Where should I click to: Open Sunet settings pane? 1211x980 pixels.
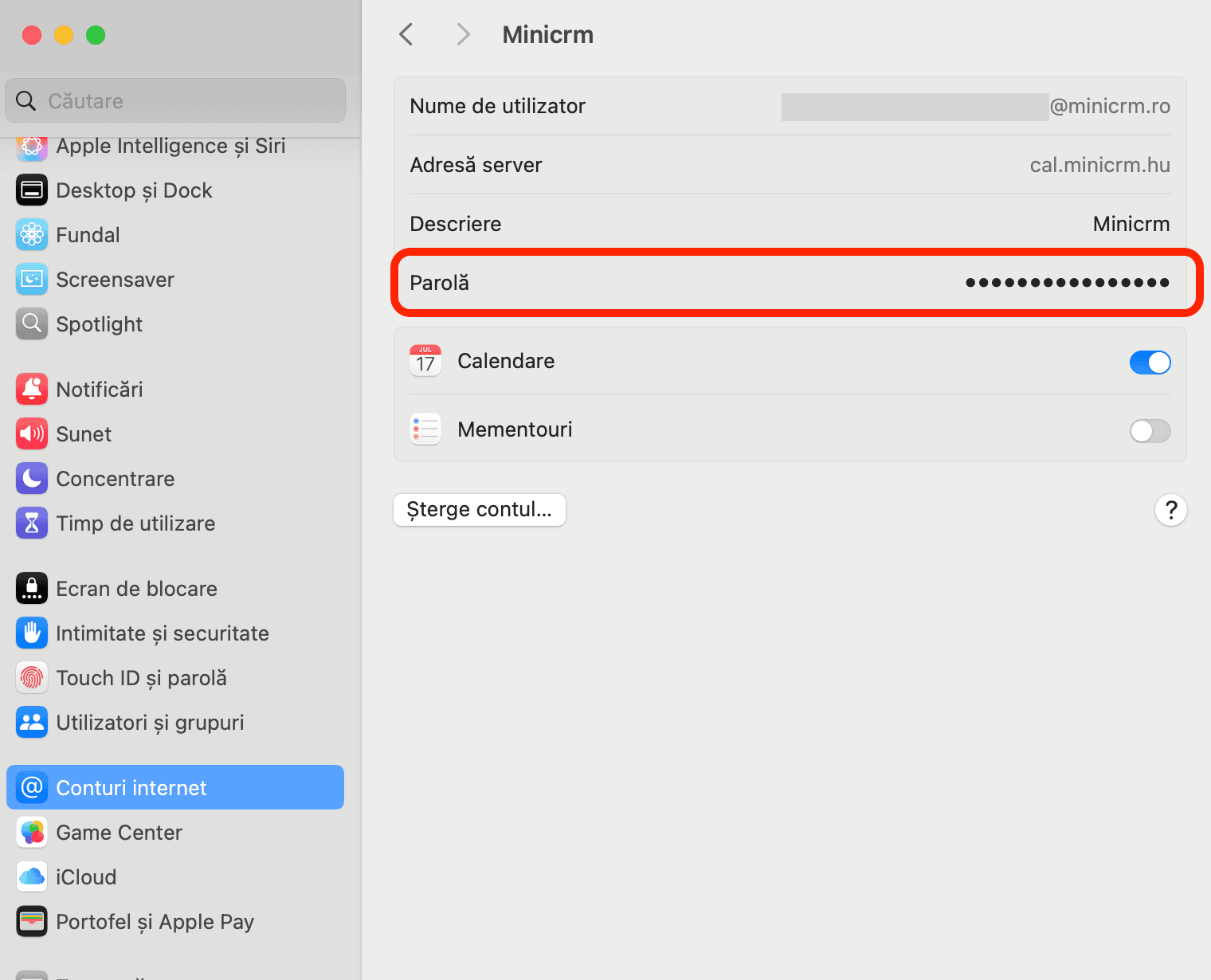pos(175,434)
